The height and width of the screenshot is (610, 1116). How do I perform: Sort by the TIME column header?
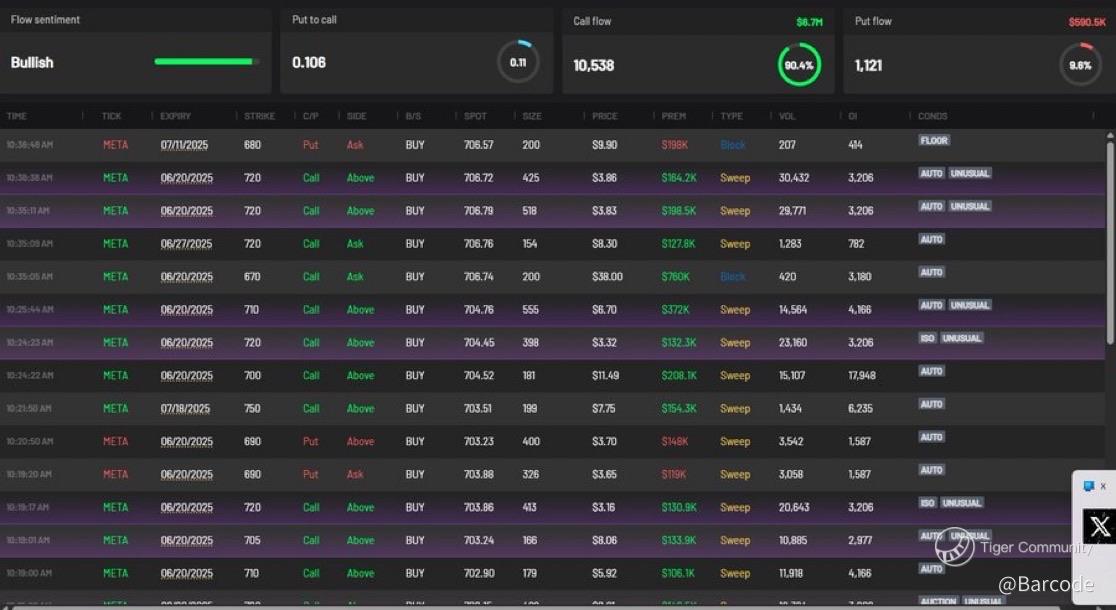(x=16, y=116)
